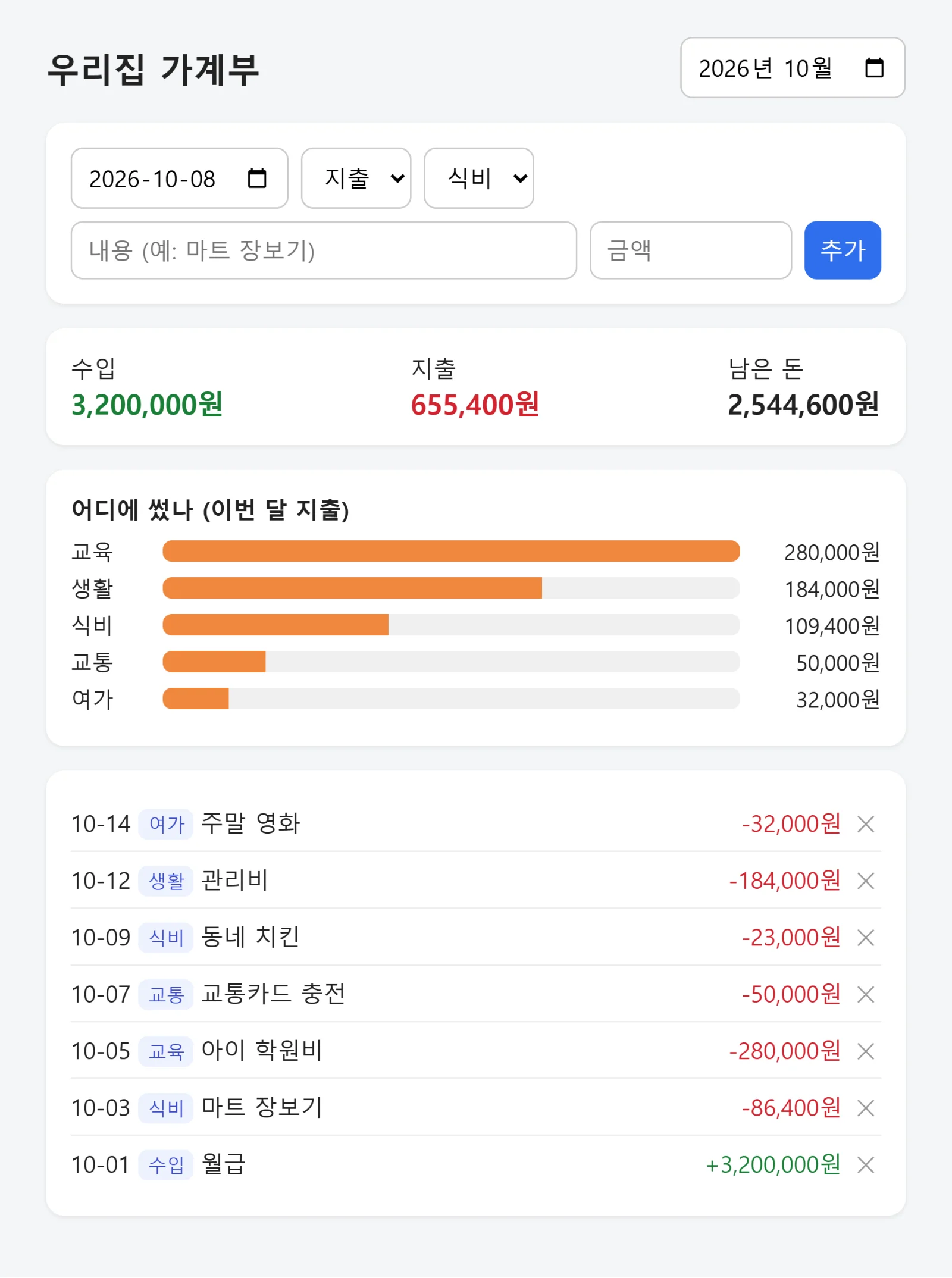Click the 교통카드 충전 description text
Image resolution: width=952 pixels, height=1278 pixels.
[x=273, y=994]
